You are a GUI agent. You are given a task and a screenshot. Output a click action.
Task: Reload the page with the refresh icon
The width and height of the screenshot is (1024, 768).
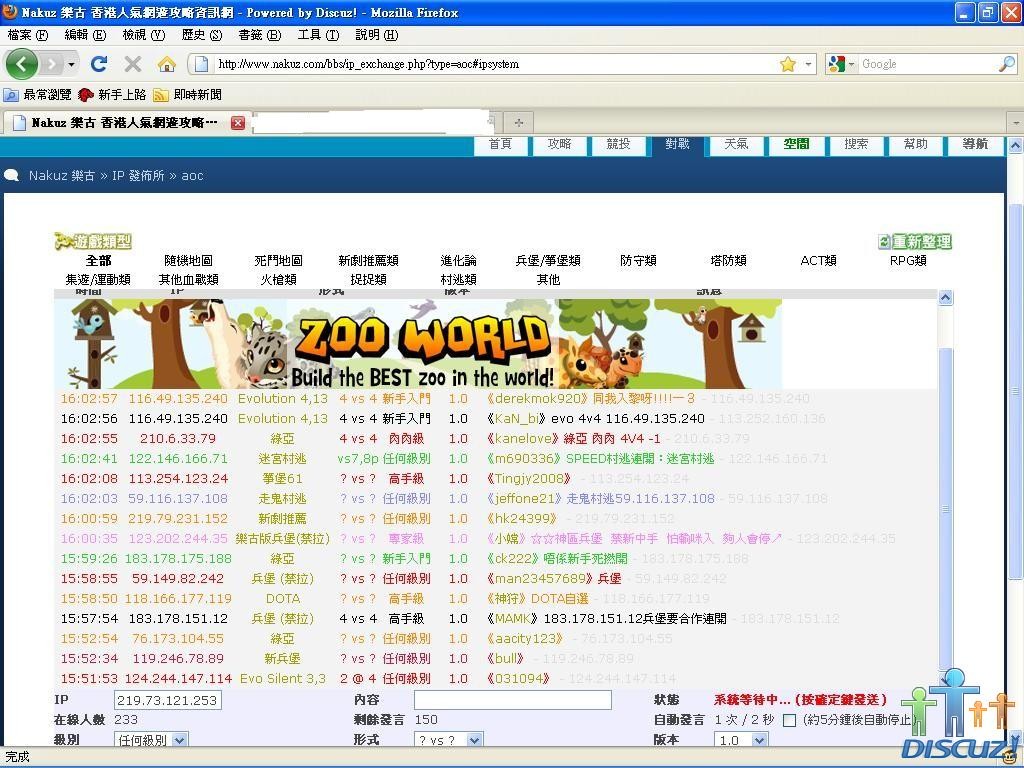tap(99, 63)
